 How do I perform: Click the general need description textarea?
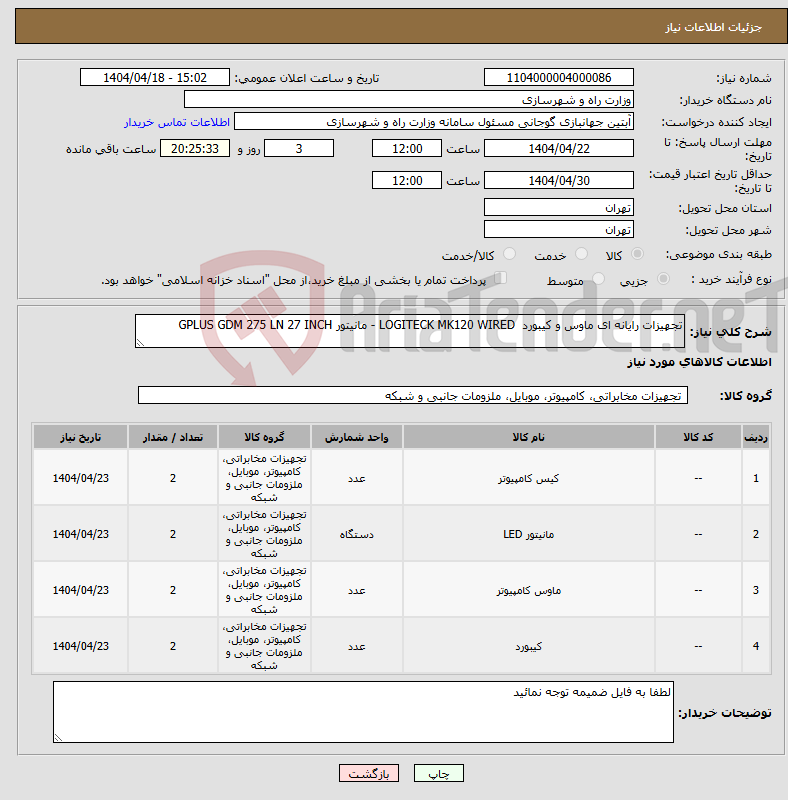tap(410, 331)
